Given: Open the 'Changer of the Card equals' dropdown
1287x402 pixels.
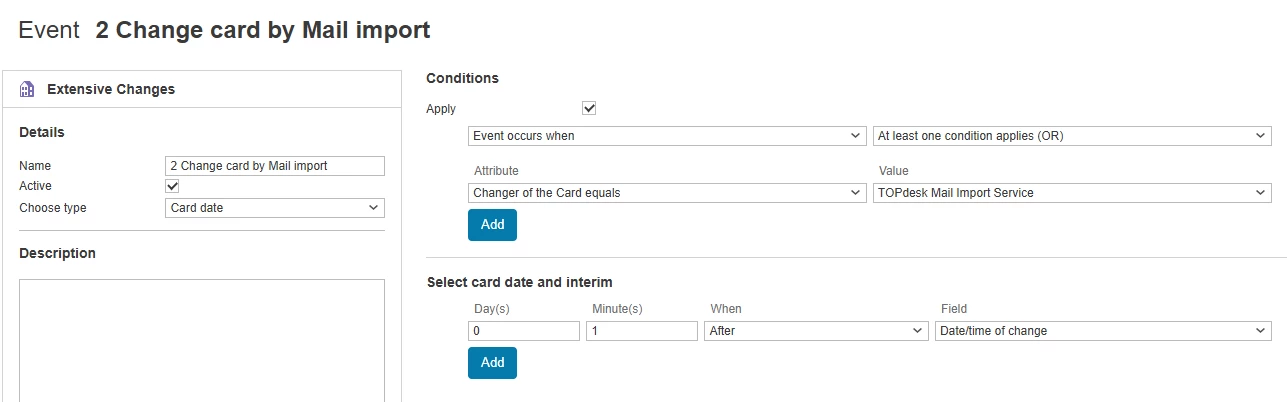Looking at the screenshot, I should [x=666, y=192].
